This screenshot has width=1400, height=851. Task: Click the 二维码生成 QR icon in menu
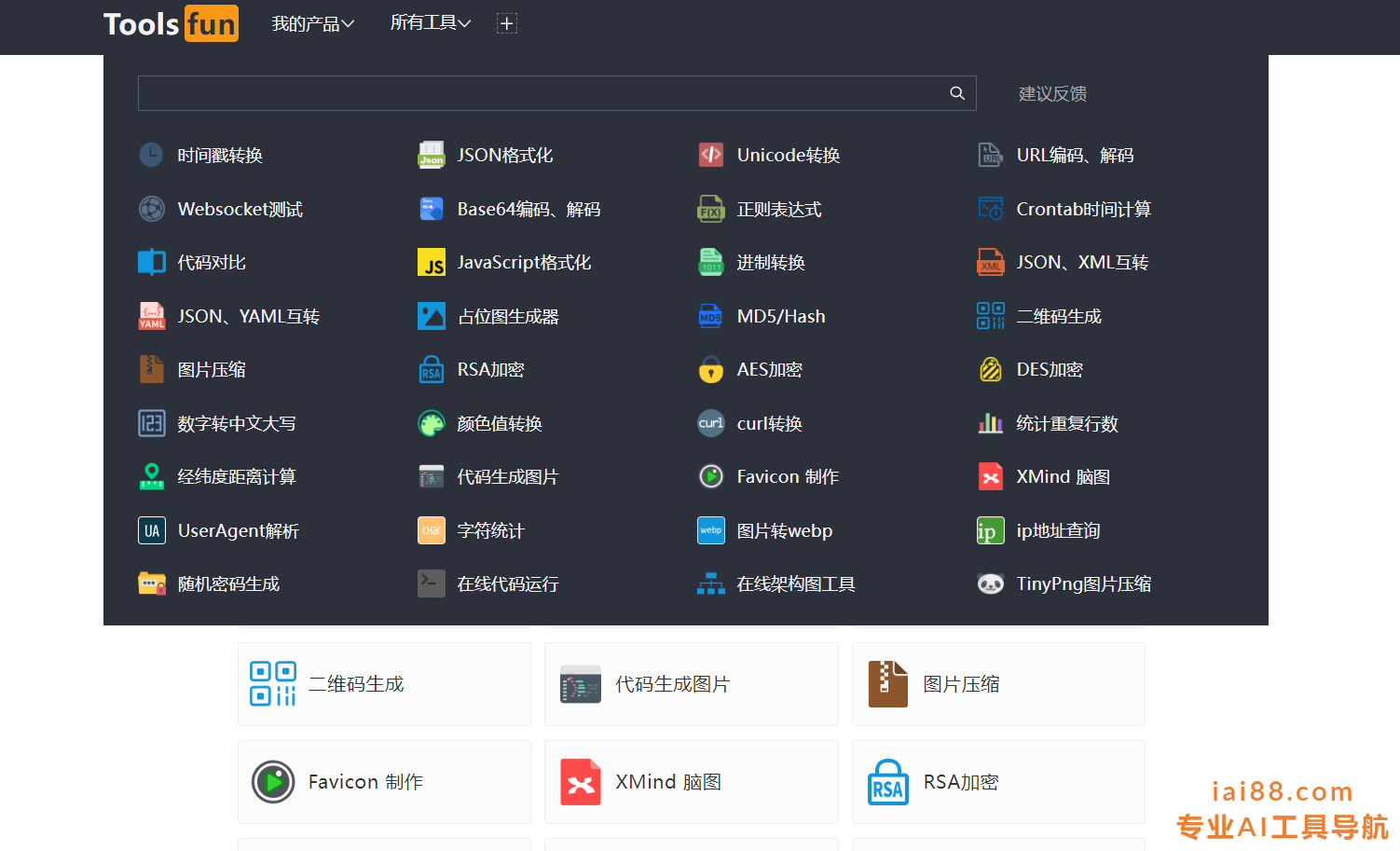(x=991, y=316)
